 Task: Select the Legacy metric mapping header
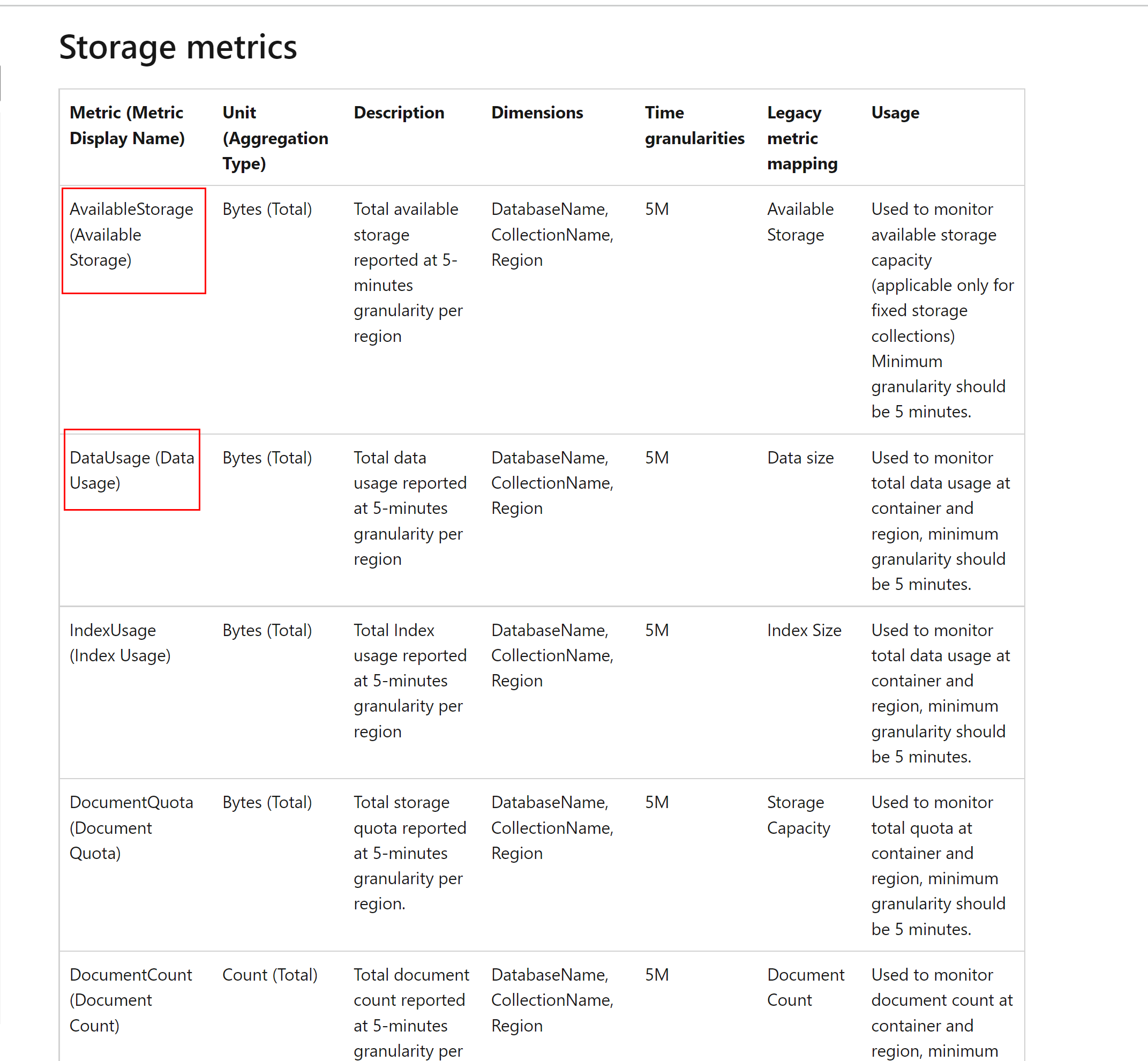pos(802,138)
